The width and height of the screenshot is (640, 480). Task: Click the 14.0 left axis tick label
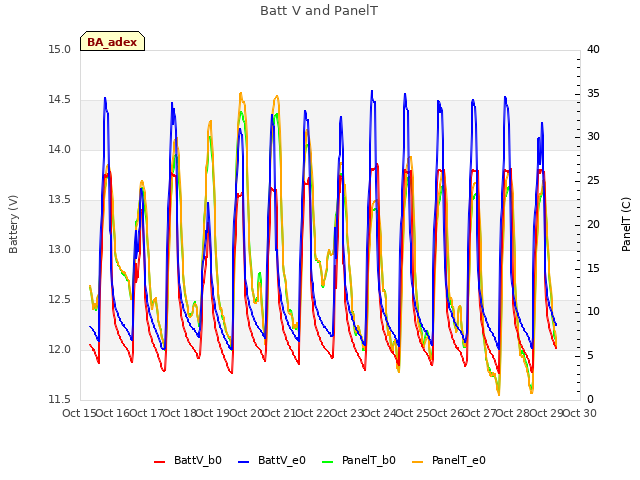tap(60, 150)
